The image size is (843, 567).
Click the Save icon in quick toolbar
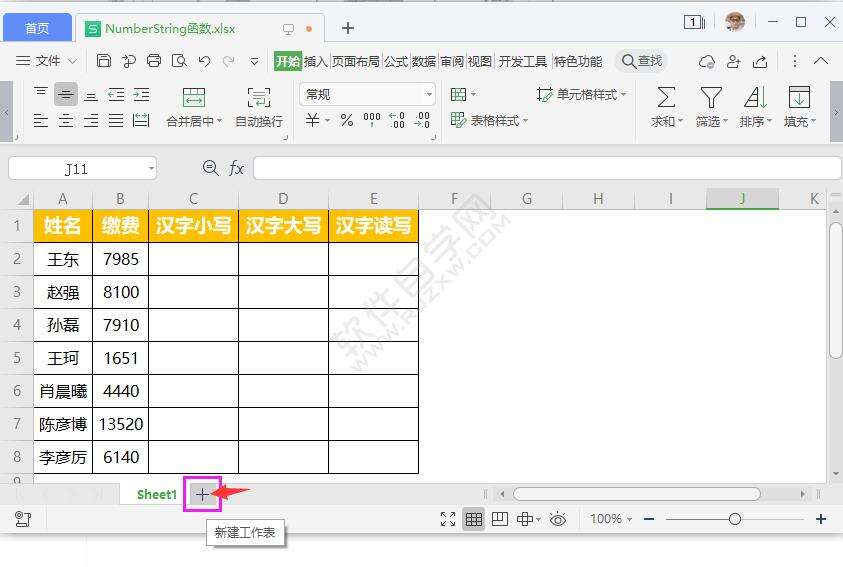[x=104, y=61]
